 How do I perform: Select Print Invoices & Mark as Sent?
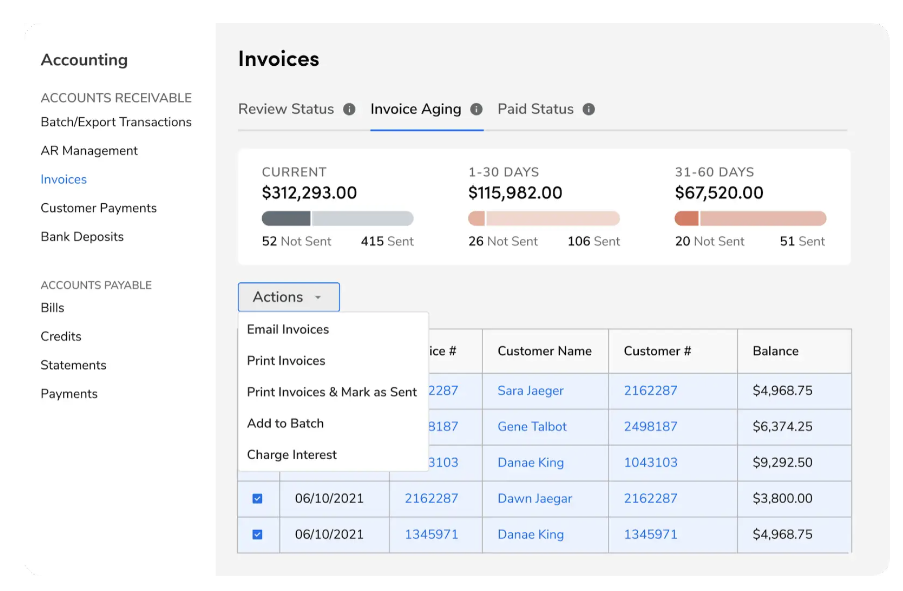(x=332, y=392)
